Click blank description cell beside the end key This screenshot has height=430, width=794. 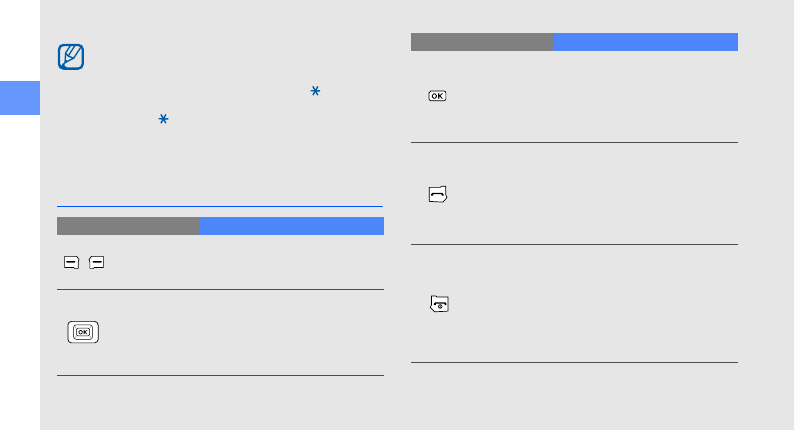[x=645, y=304]
